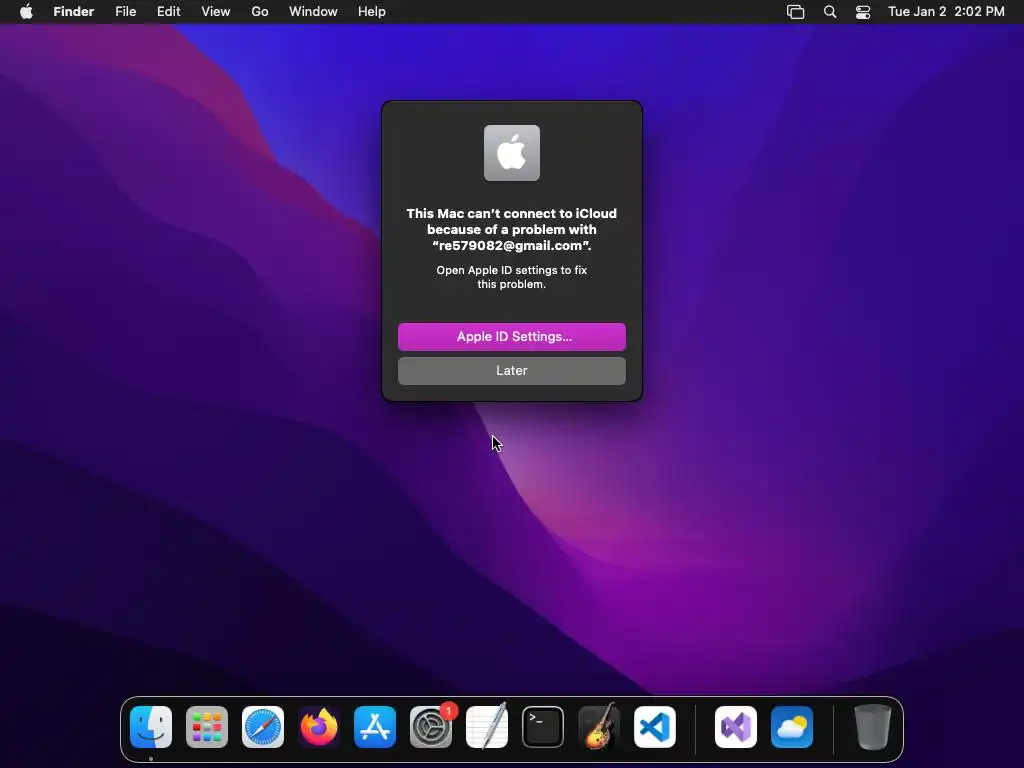Launch Visual Studio Code from Dock
This screenshot has height=768, width=1024.
tap(655, 727)
